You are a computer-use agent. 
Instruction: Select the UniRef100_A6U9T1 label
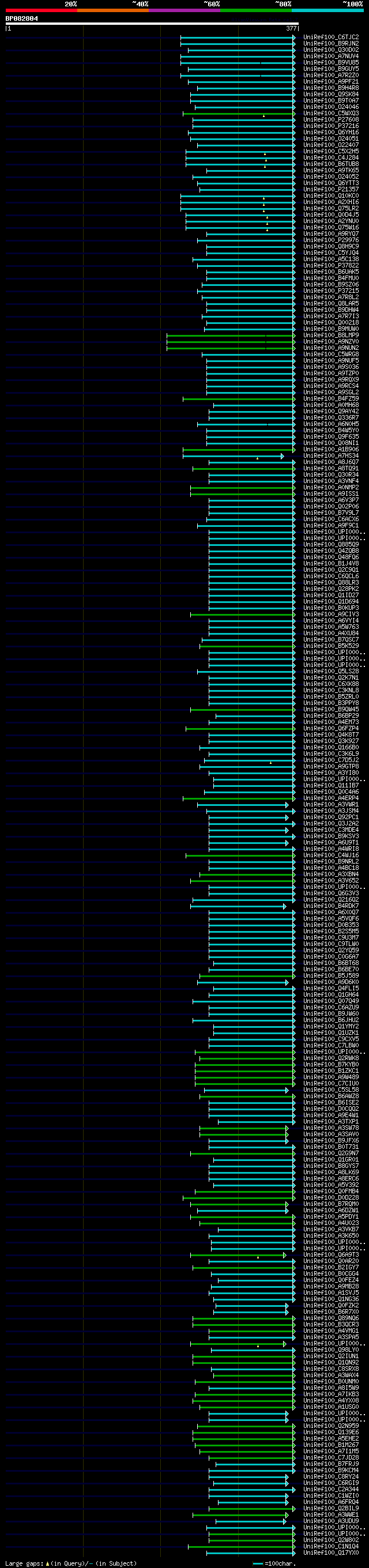click(x=332, y=842)
